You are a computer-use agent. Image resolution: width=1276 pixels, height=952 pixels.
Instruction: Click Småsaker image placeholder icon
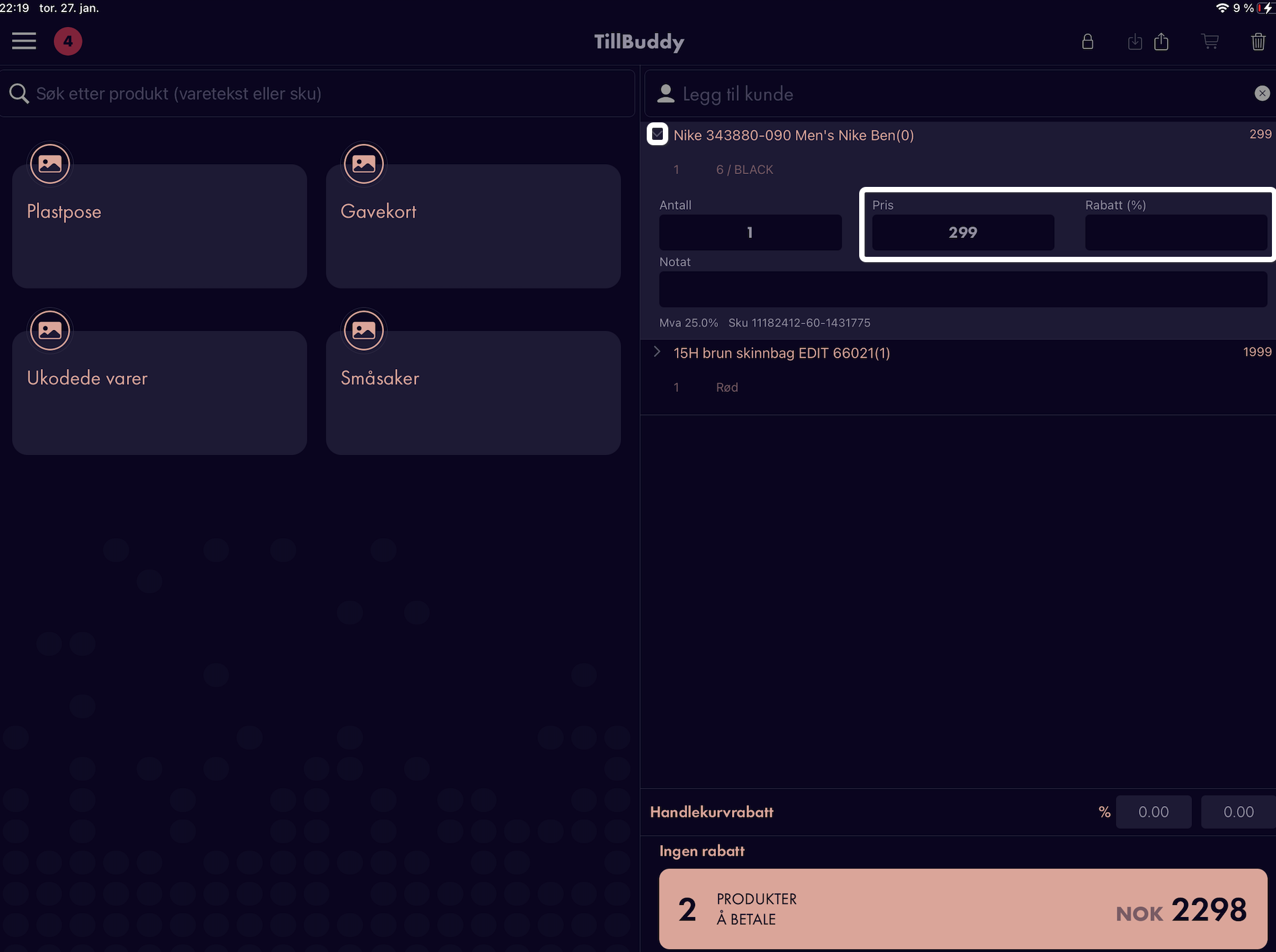364,330
